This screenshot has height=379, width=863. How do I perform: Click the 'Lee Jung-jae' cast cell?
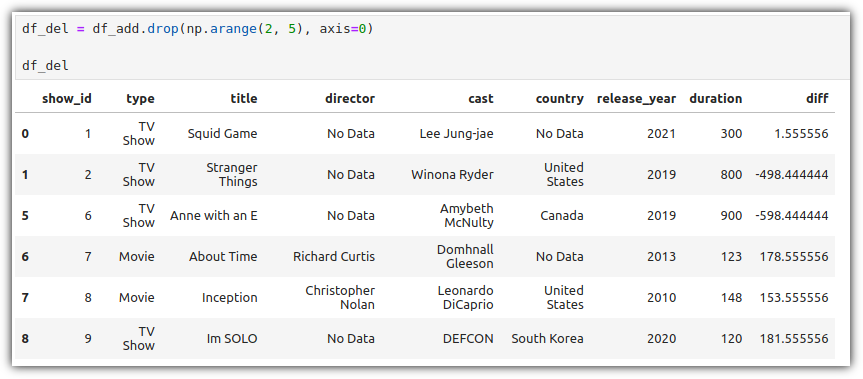click(x=456, y=134)
